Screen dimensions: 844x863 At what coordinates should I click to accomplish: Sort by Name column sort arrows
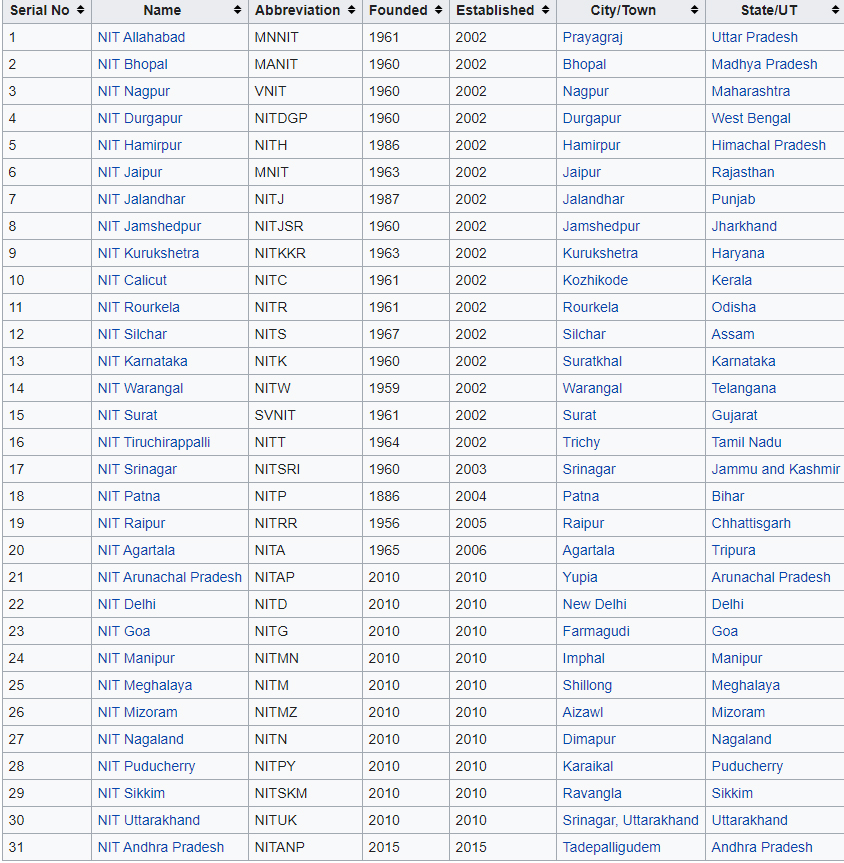point(237,10)
